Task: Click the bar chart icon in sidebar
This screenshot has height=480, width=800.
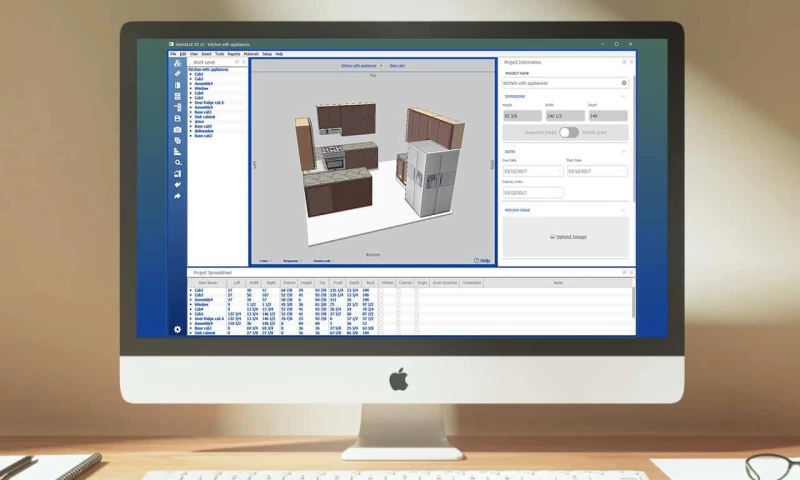Action: [x=177, y=151]
